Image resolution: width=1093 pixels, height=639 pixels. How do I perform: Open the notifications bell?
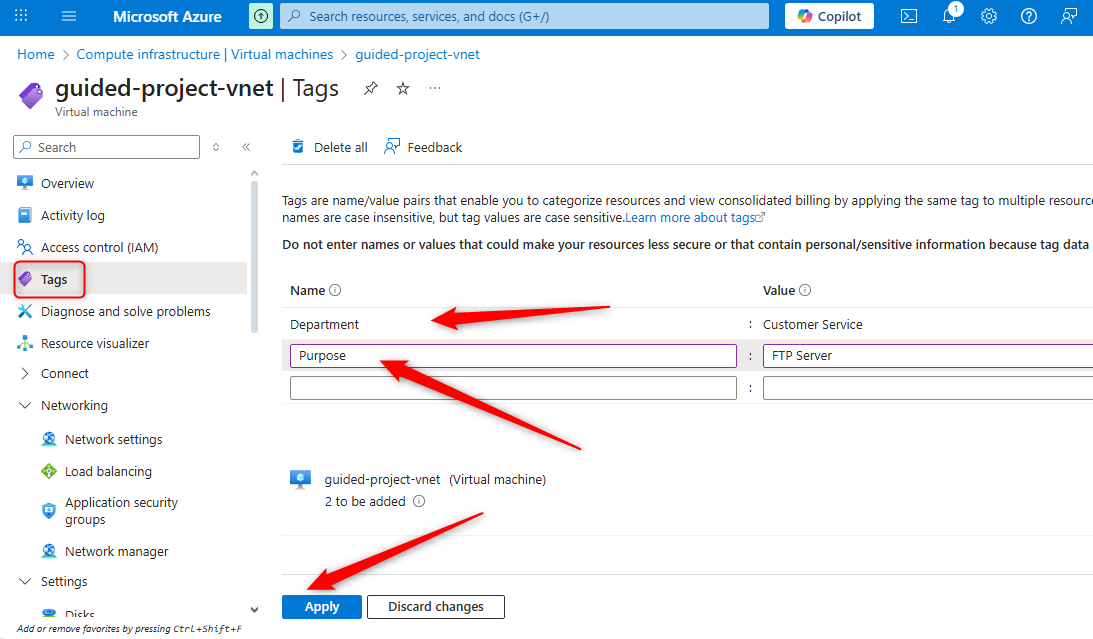coord(949,15)
